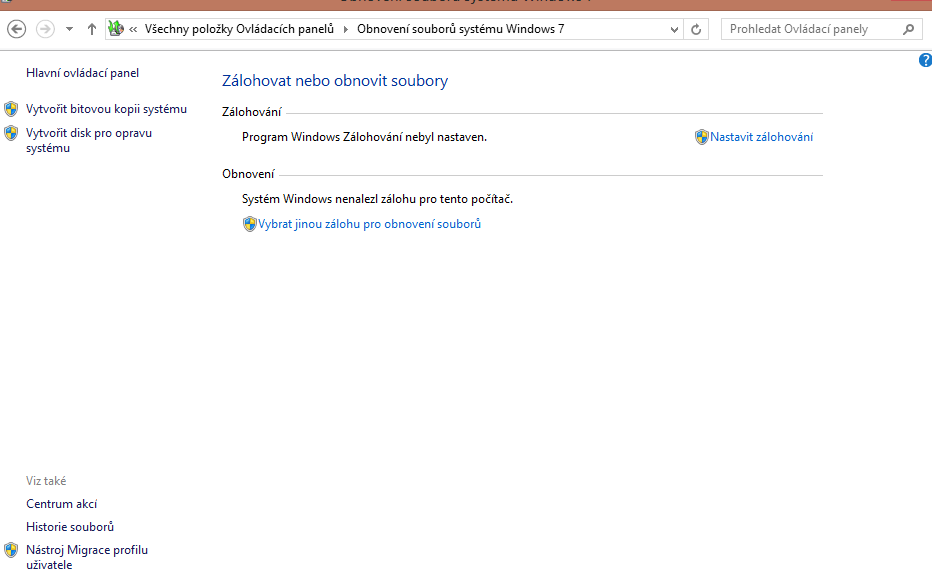This screenshot has height=581, width=932.
Task: Open 'Centrum akcí' link
Action: coord(62,504)
